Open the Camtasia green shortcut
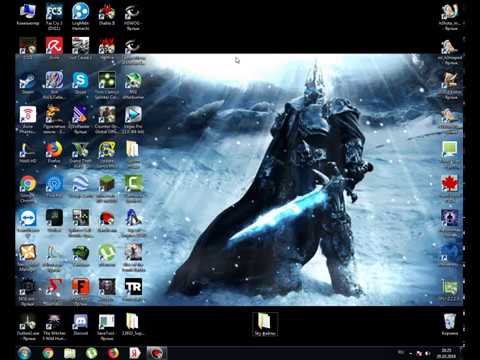 coord(134,189)
